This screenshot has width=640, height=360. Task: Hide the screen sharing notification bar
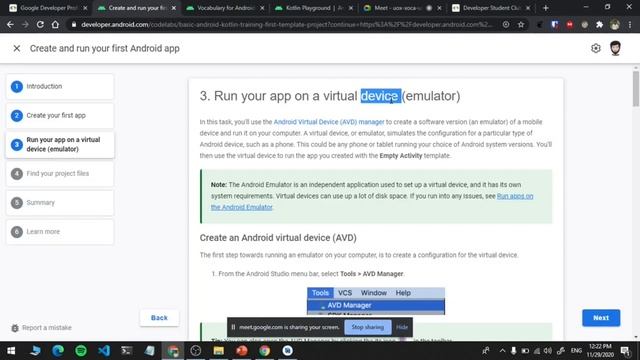pyautogui.click(x=402, y=327)
